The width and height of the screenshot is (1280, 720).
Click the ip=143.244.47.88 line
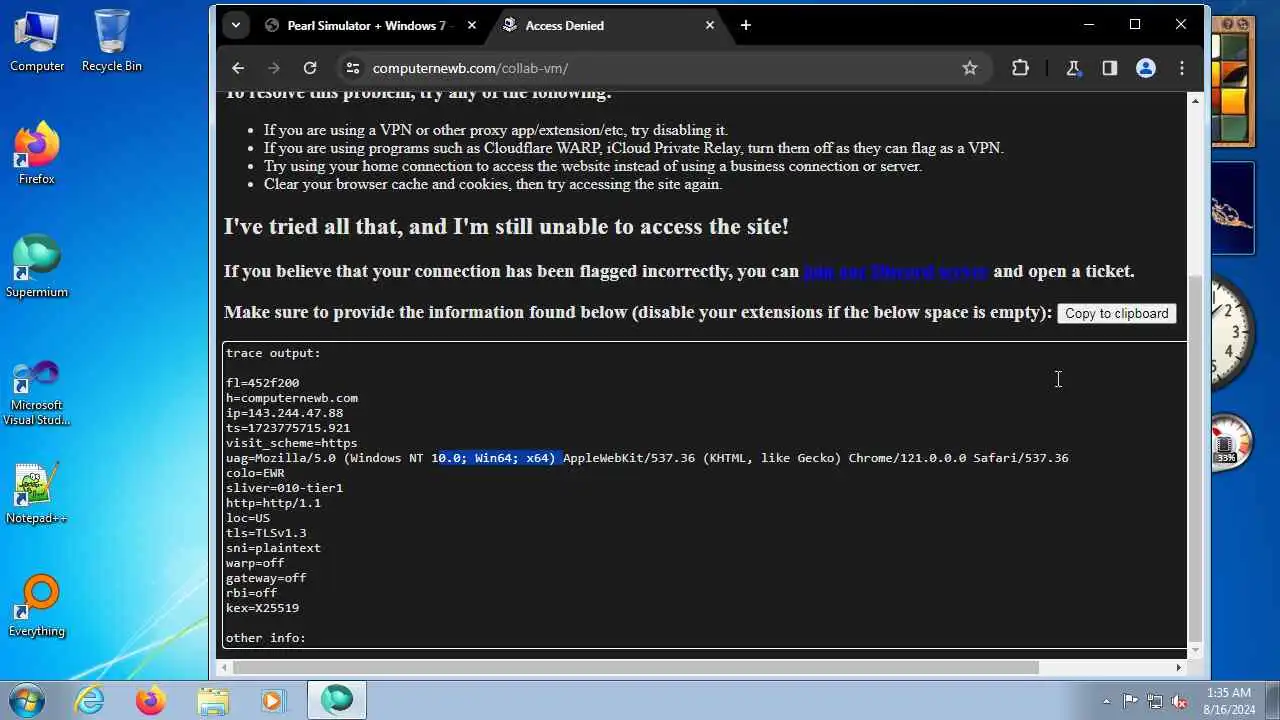pyautogui.click(x=284, y=413)
